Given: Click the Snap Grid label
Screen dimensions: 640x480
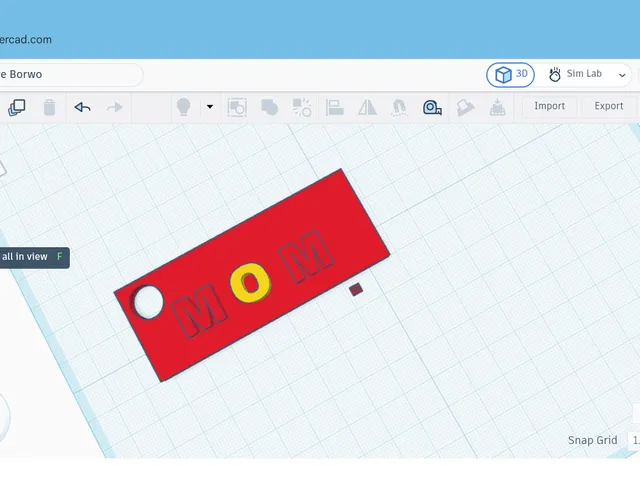Looking at the screenshot, I should pos(593,440).
